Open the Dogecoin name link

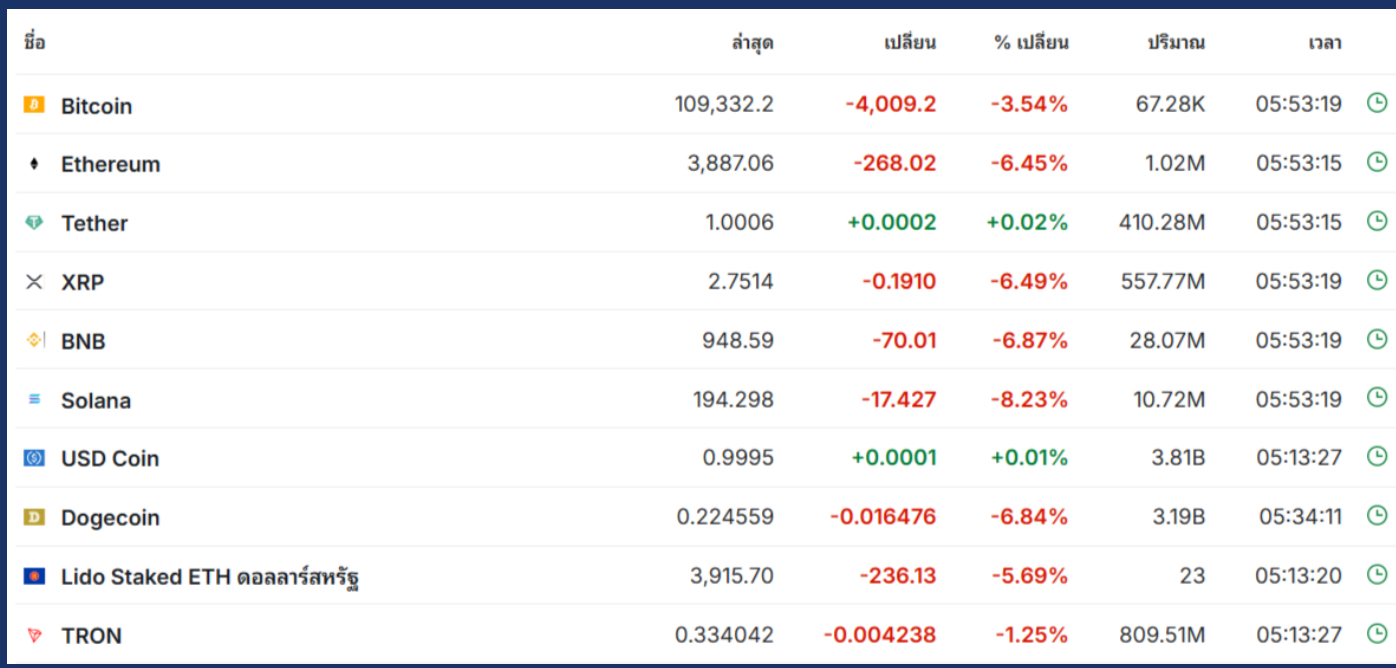click(x=110, y=517)
